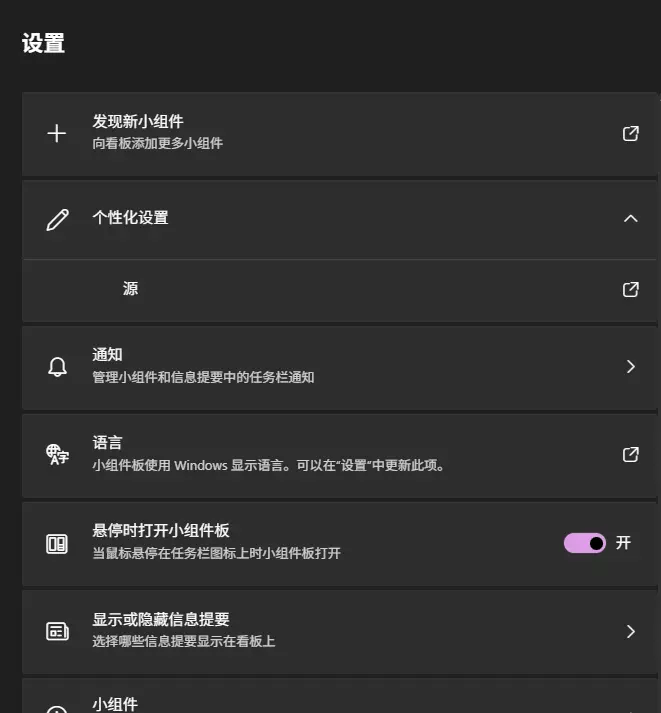Select the 源 sub-item
The width and height of the screenshot is (661, 713).
tap(131, 289)
